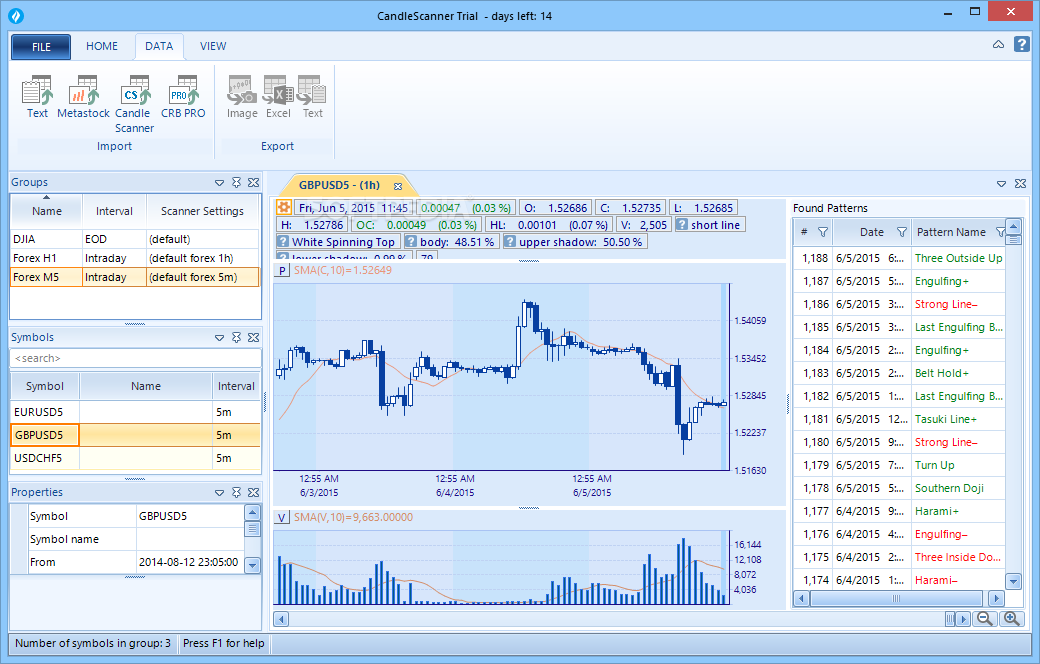Image resolution: width=1040 pixels, height=664 pixels.
Task: Open the FILE menu
Action: click(41, 47)
